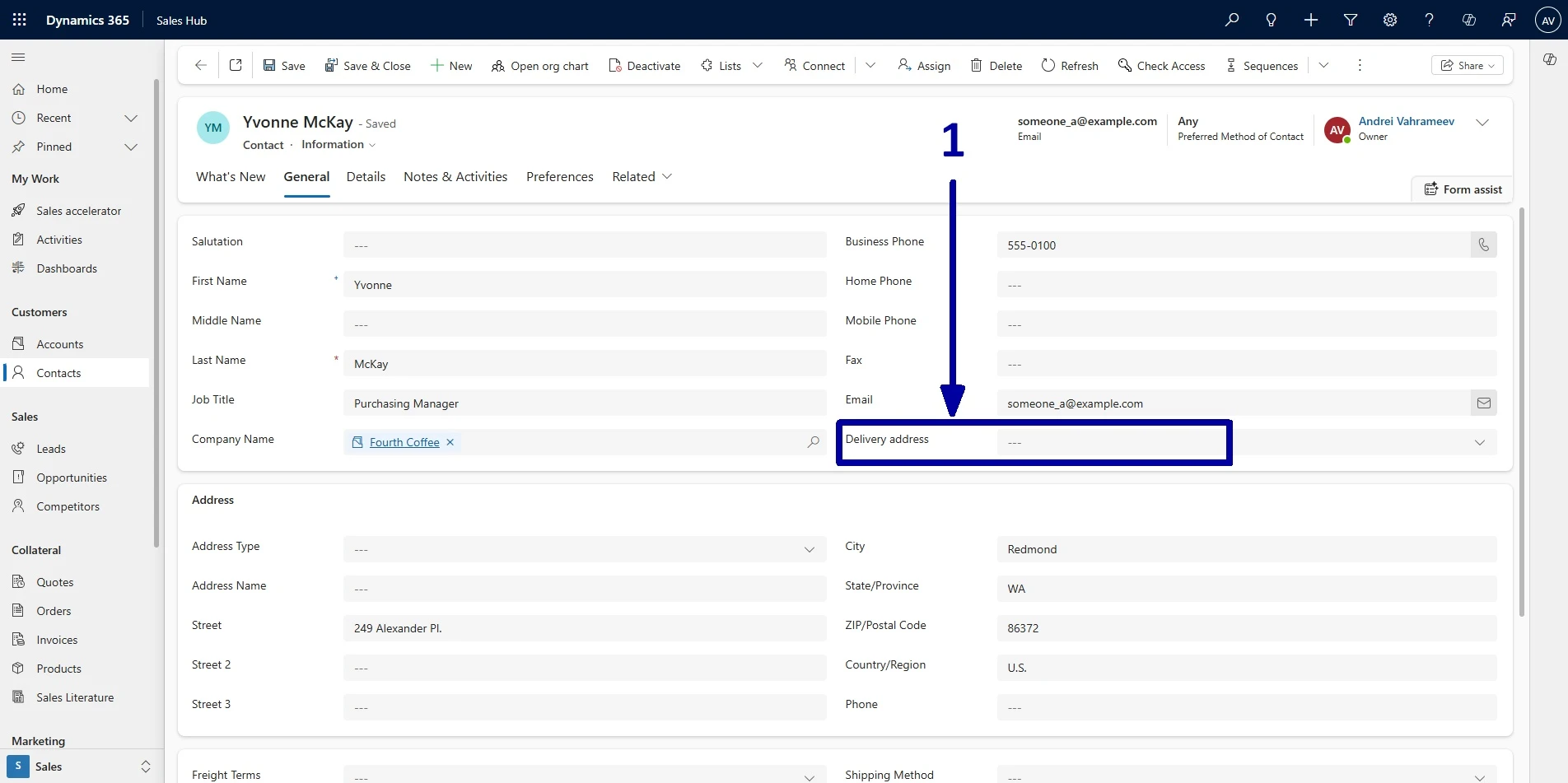Open the Notes & Activities tab
This screenshot has width=1568, height=783.
tap(455, 176)
